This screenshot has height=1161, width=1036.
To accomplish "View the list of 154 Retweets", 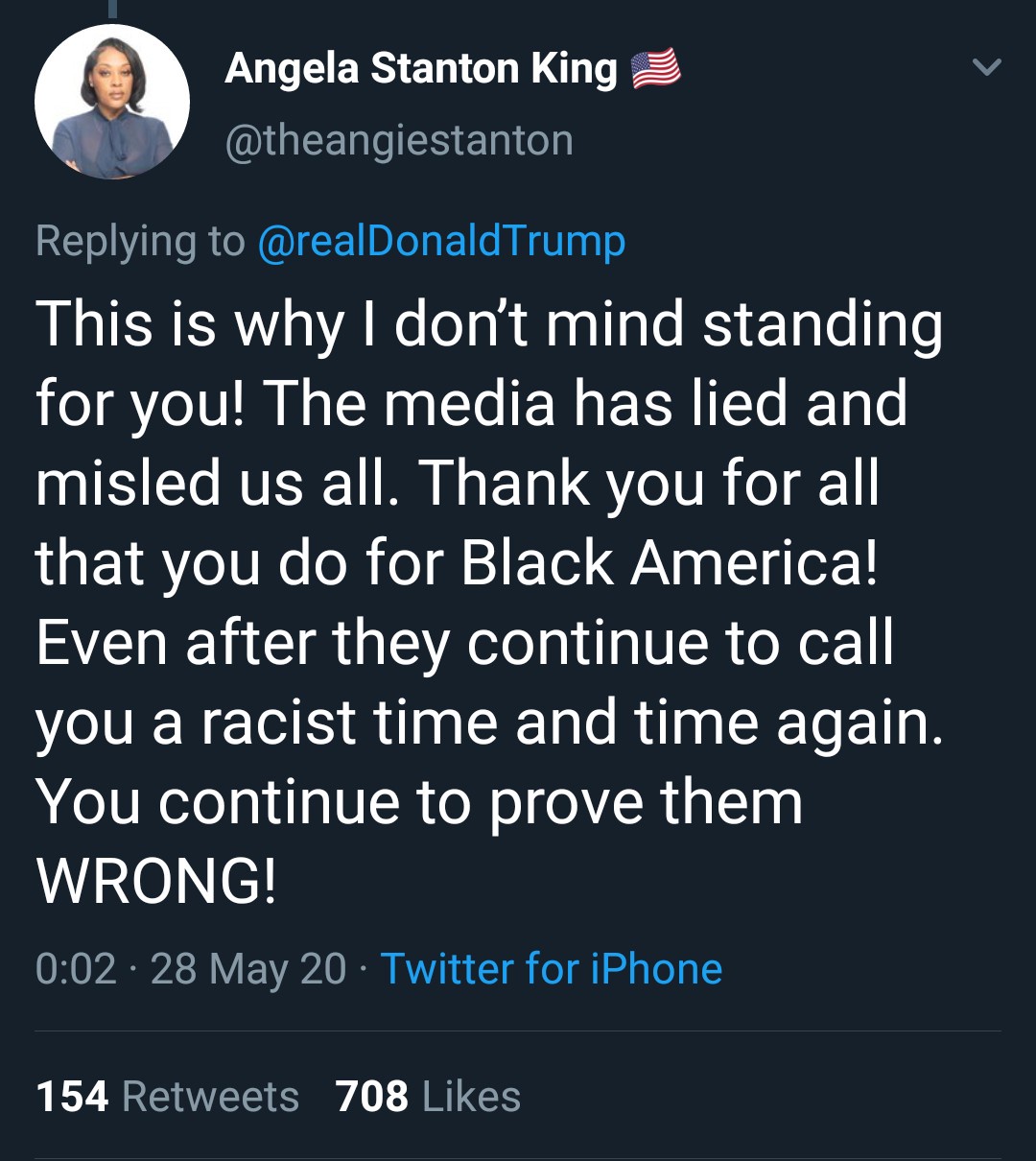I will click(167, 1096).
